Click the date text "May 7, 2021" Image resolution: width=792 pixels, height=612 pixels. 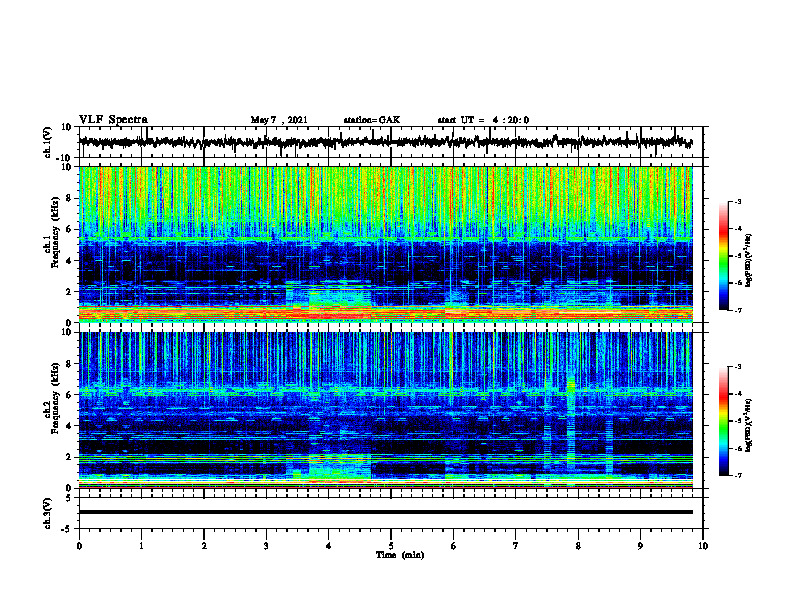point(279,120)
